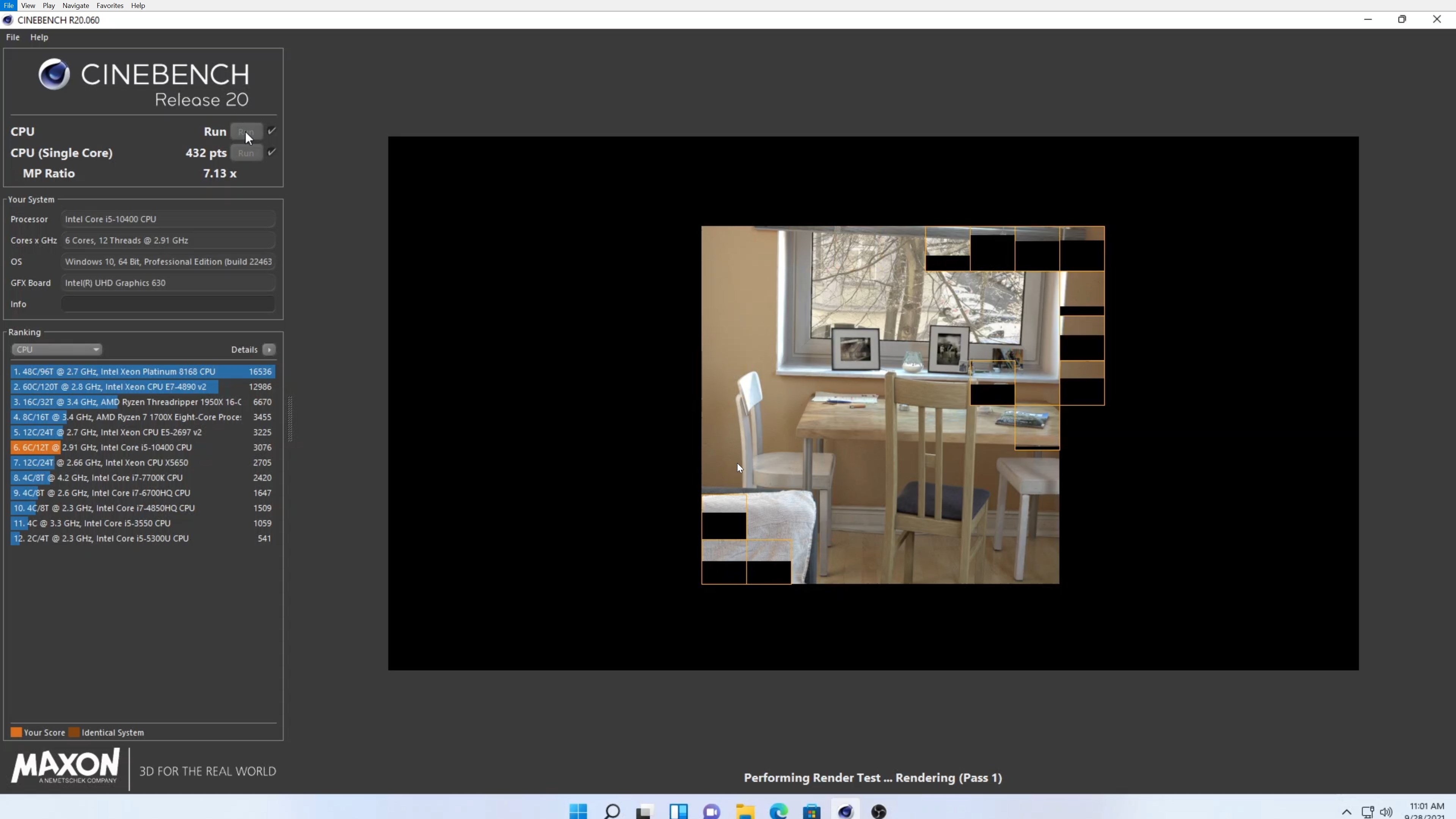The height and width of the screenshot is (819, 1456).
Task: Open OBS Studio from taskbar
Action: tap(879, 812)
